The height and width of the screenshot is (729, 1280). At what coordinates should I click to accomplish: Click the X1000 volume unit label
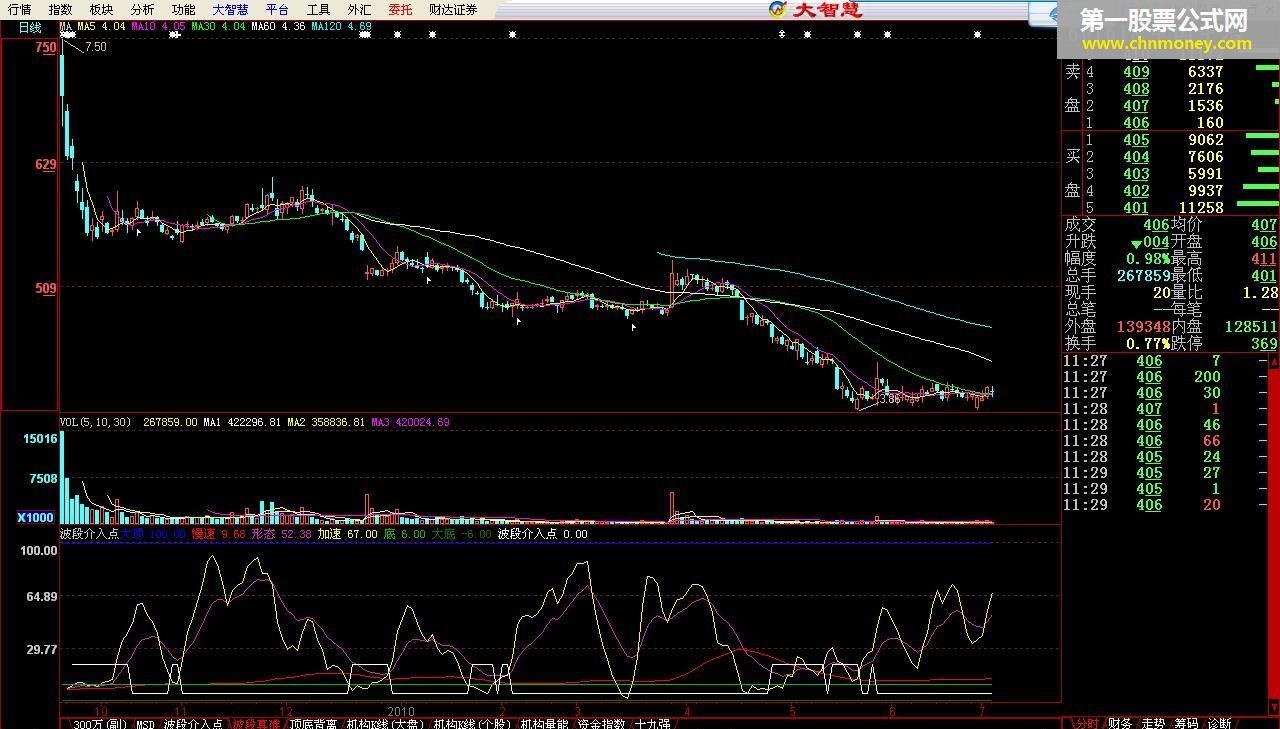tap(36, 517)
